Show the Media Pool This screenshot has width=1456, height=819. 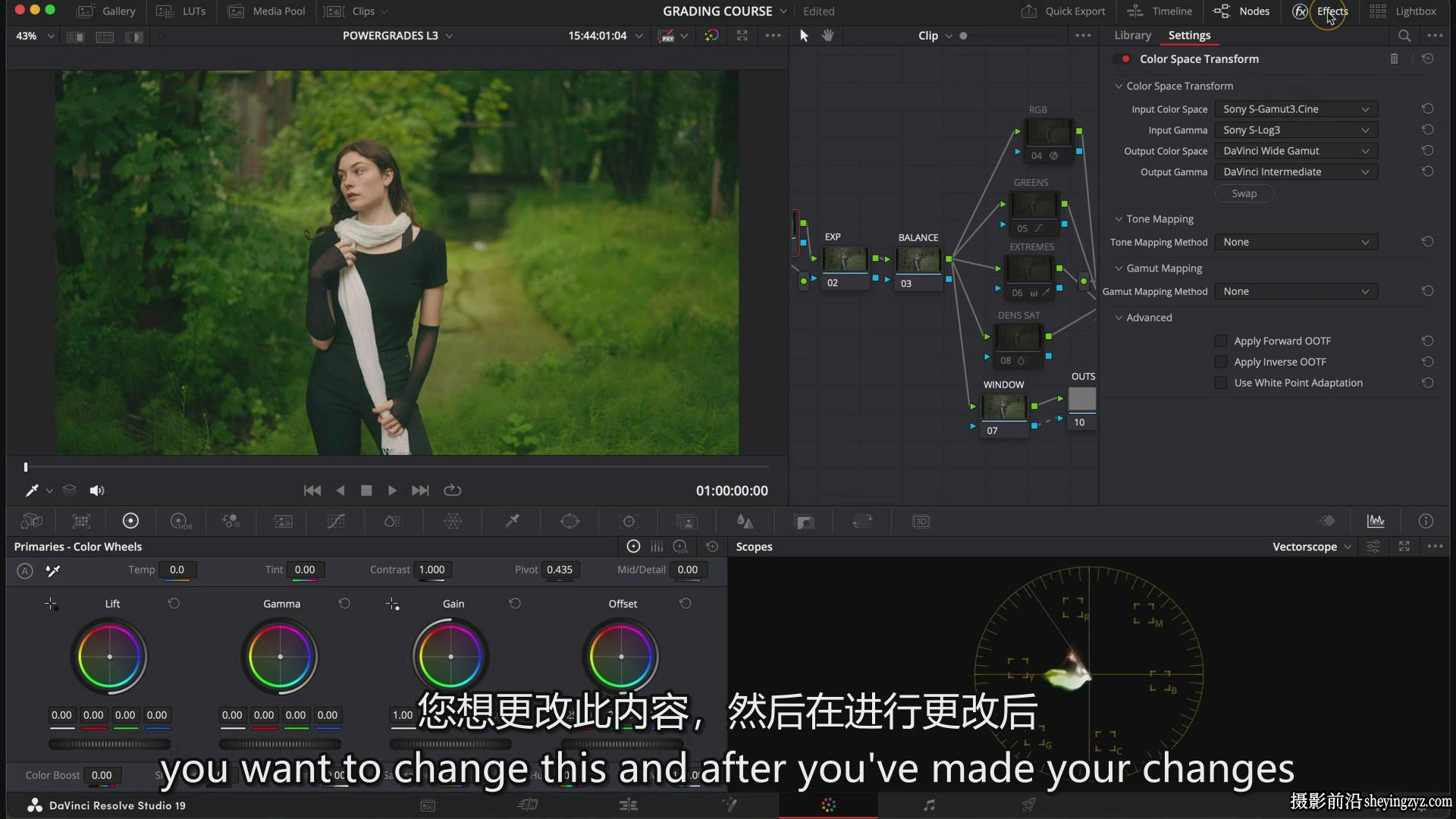point(267,11)
